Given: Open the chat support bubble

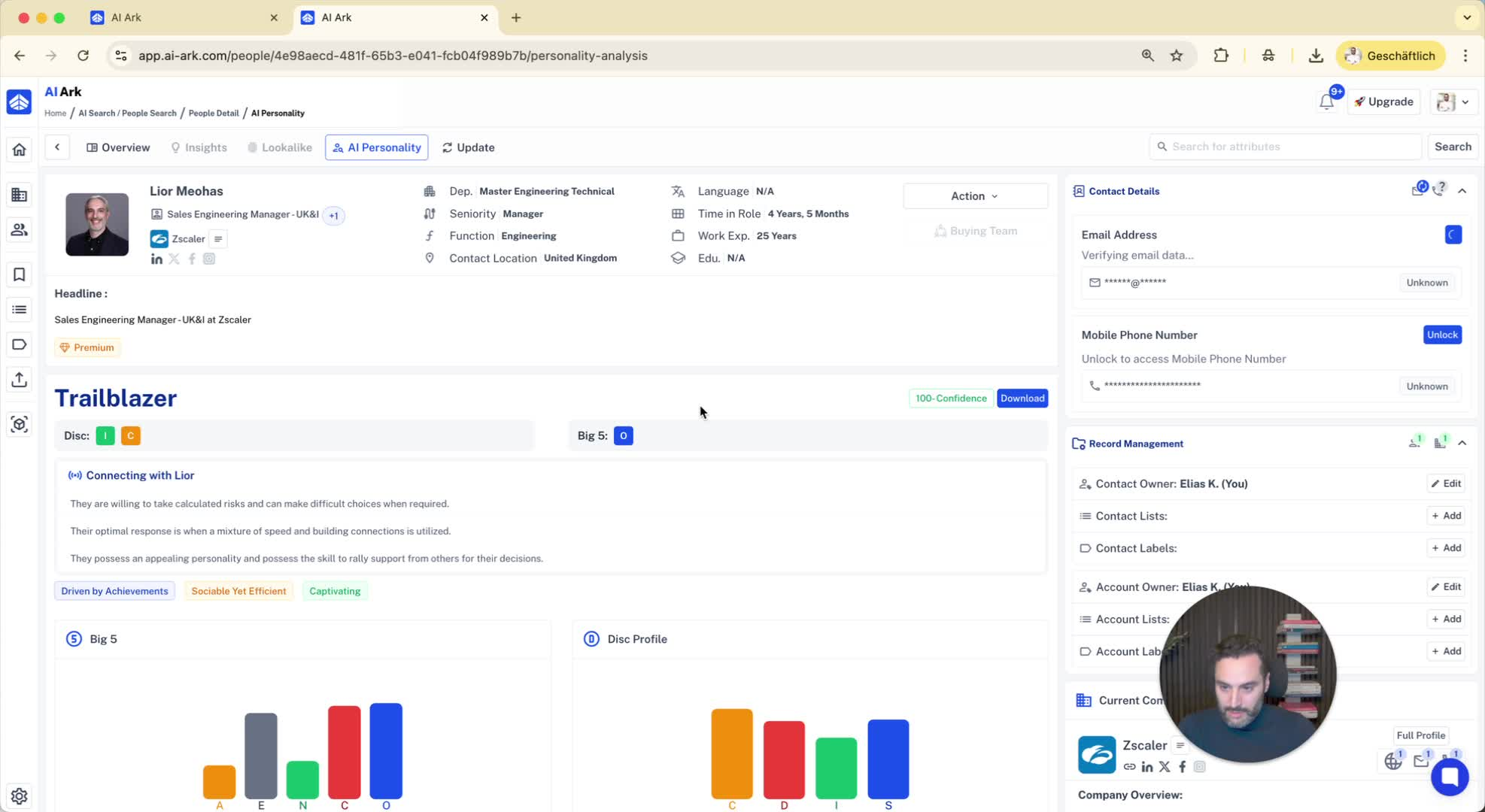Looking at the screenshot, I should pyautogui.click(x=1450, y=777).
